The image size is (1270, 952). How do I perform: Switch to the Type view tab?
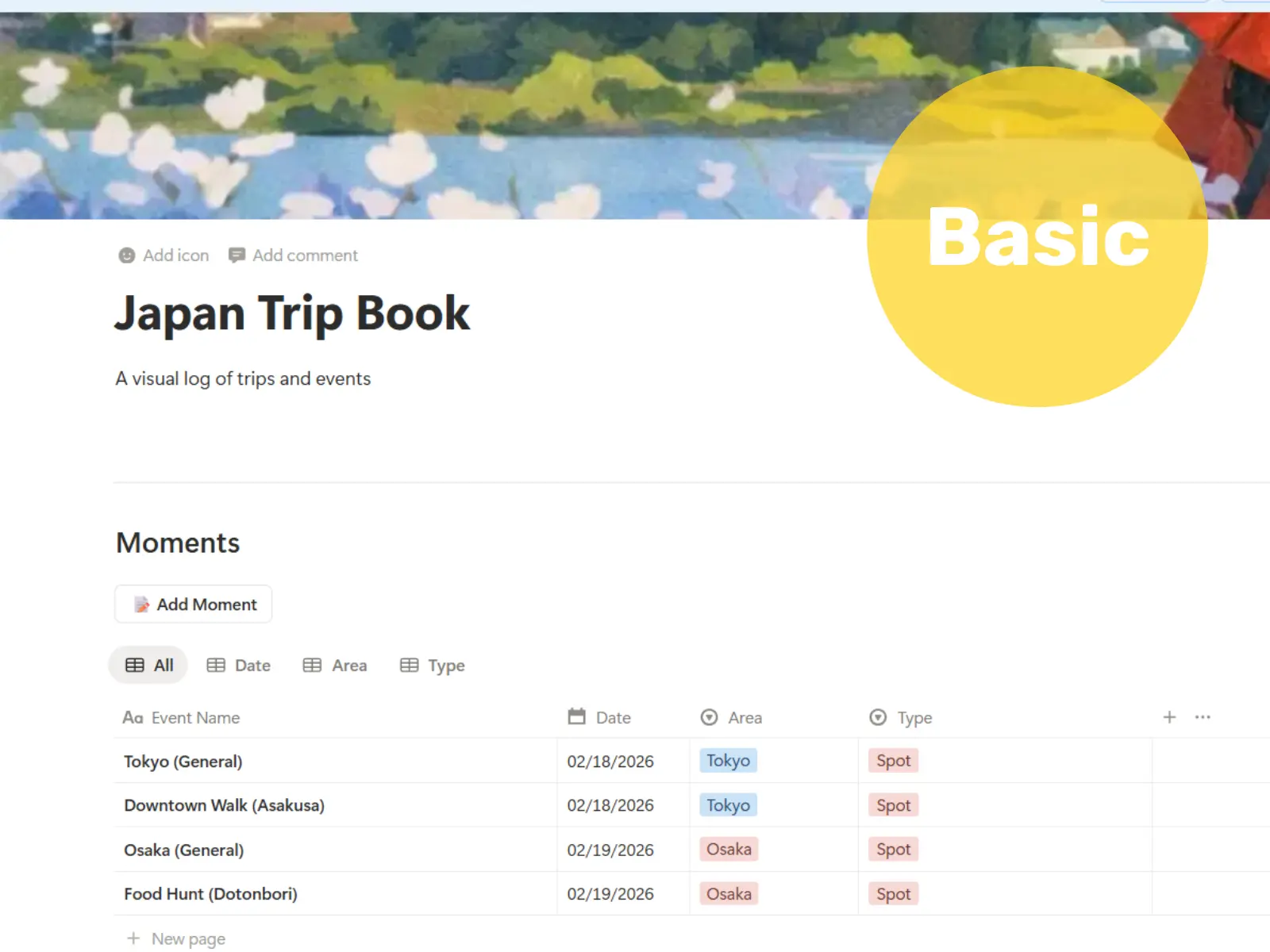pyautogui.click(x=433, y=666)
